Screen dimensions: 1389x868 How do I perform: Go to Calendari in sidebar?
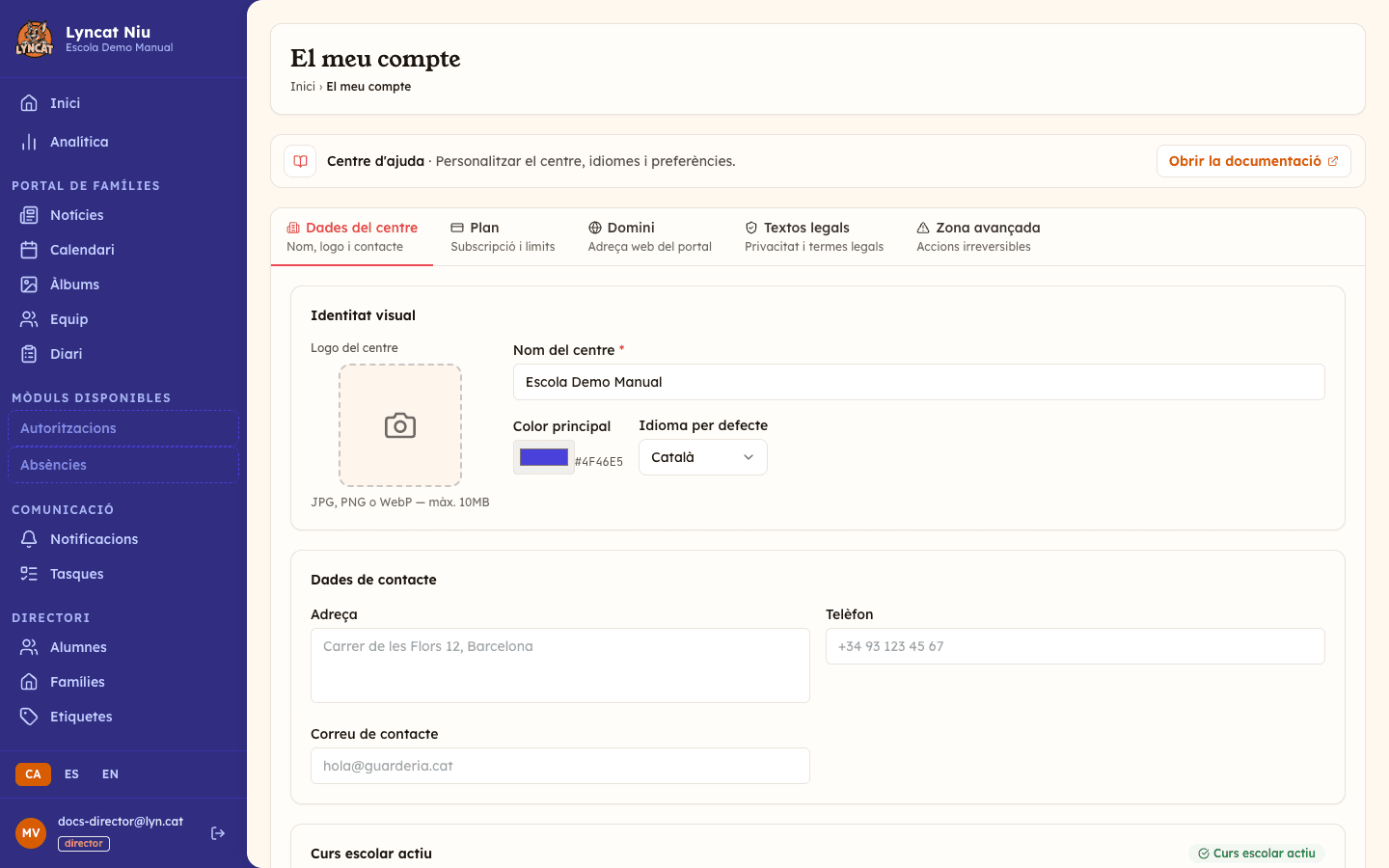123,250
